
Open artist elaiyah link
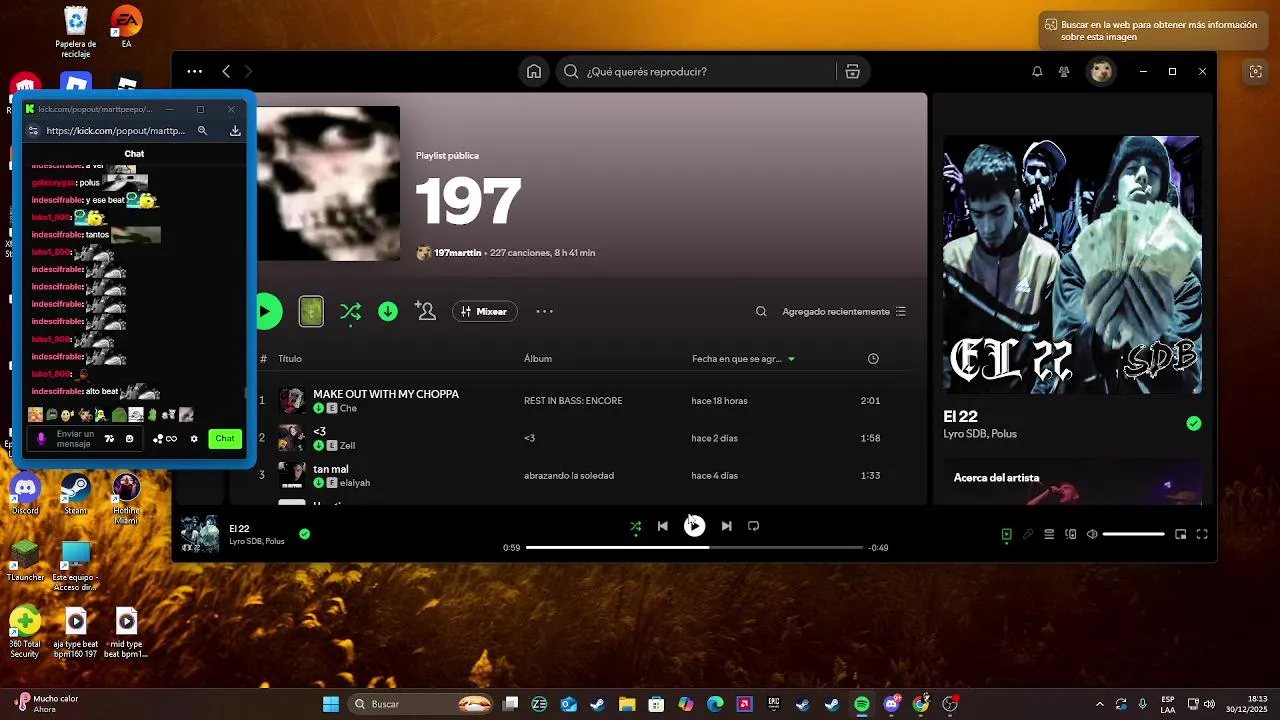355,483
